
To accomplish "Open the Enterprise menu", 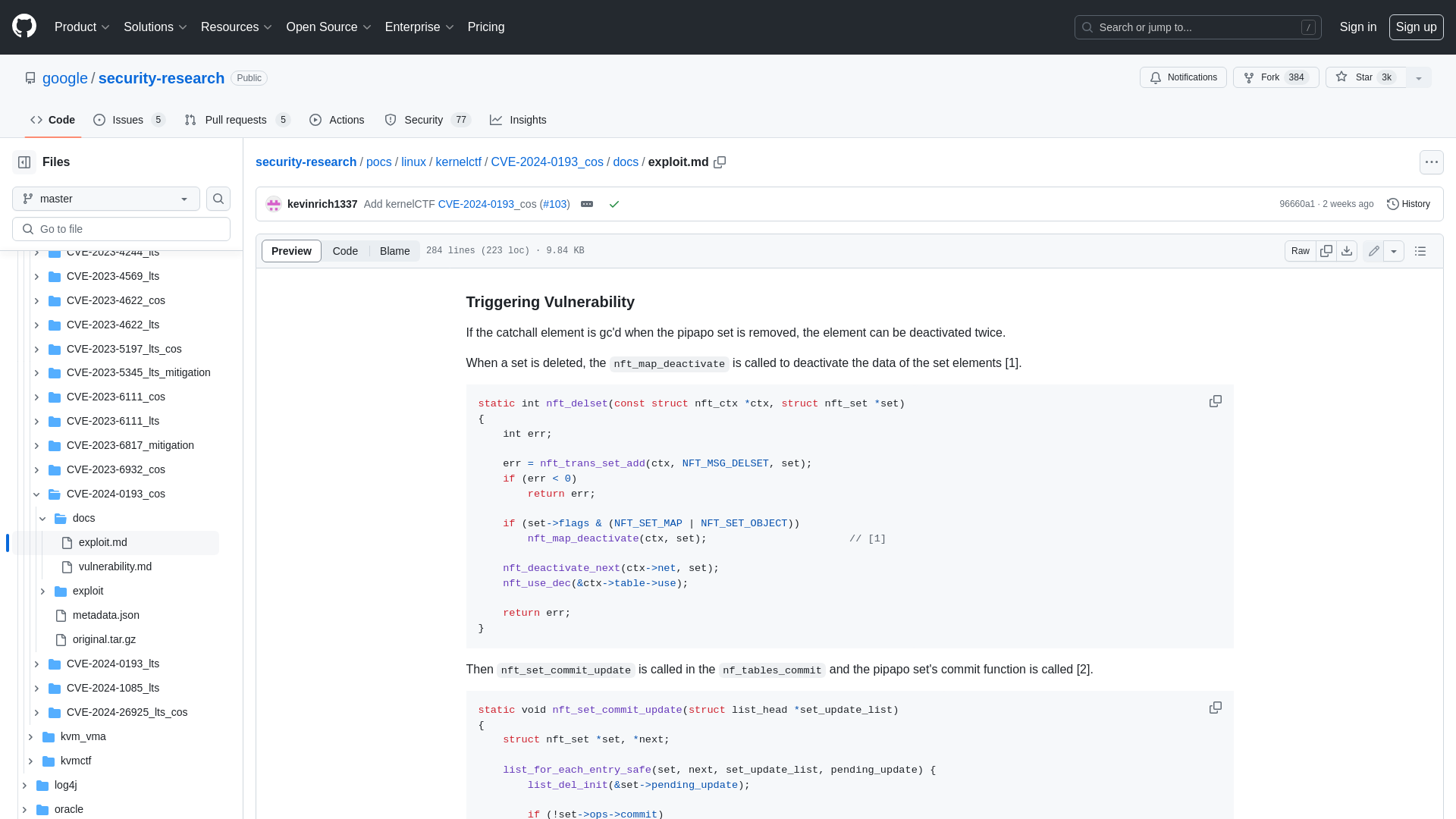I will click(419, 27).
